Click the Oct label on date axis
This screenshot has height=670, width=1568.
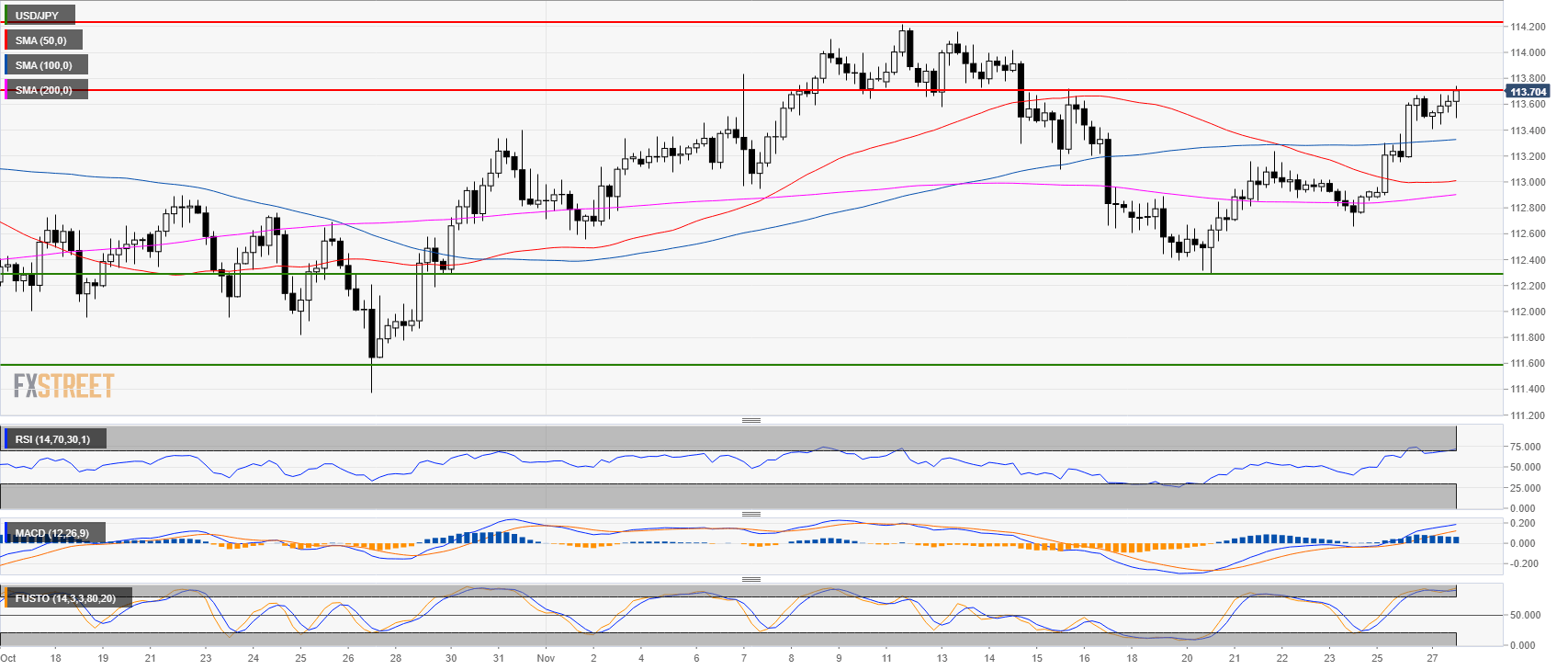click(8, 658)
